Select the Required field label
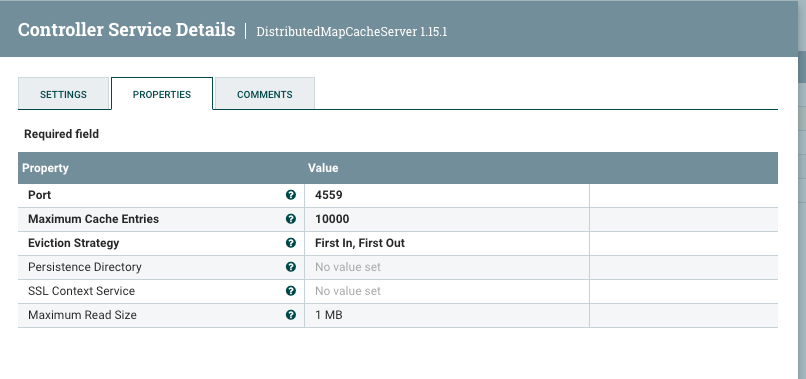Image resolution: width=806 pixels, height=379 pixels. 61,134
